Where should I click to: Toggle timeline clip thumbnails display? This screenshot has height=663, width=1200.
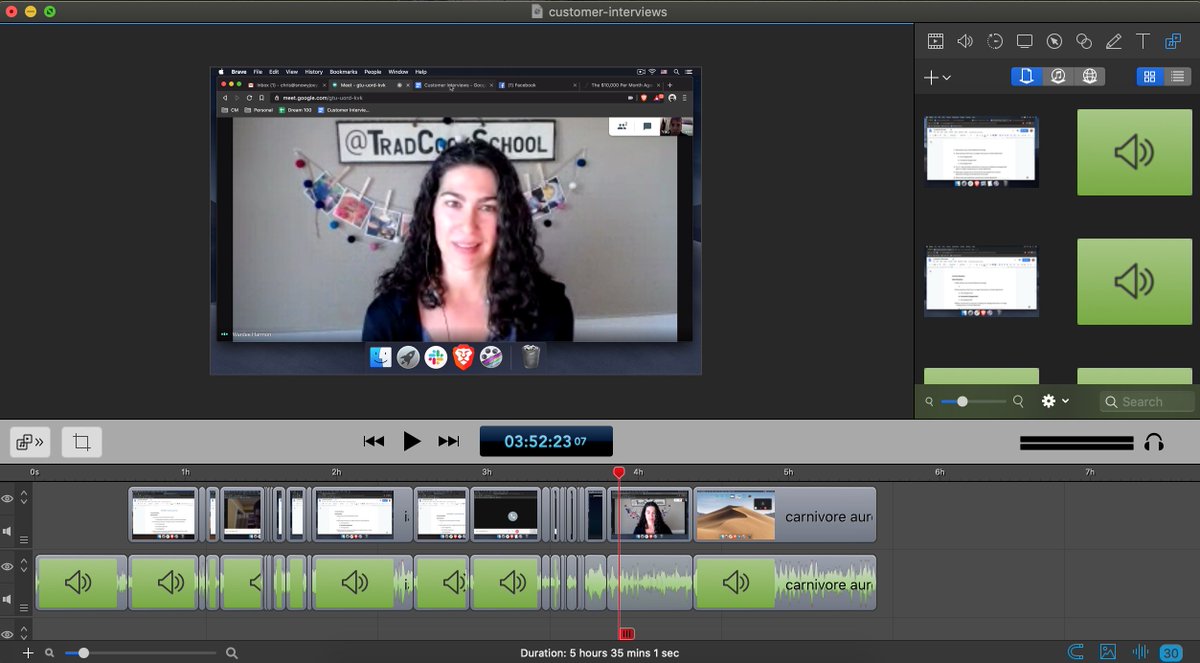[1108, 652]
